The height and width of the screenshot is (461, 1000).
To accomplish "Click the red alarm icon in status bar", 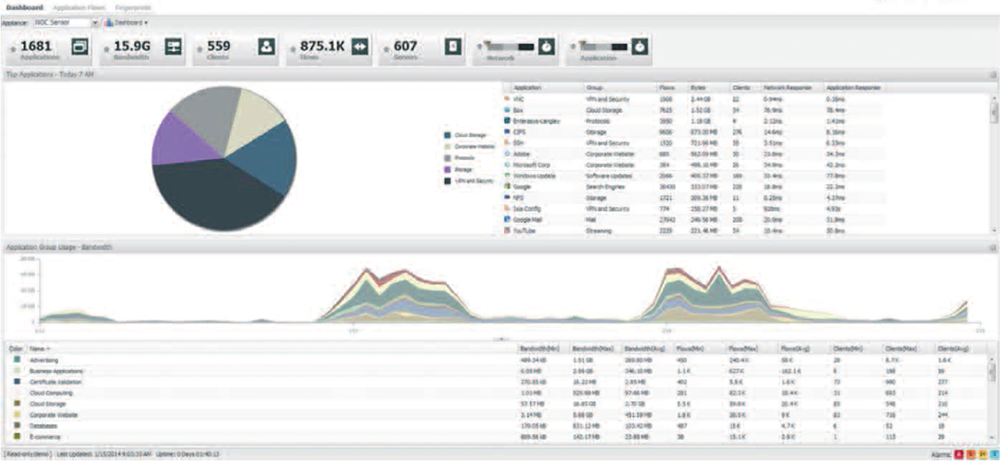I will click(x=959, y=454).
